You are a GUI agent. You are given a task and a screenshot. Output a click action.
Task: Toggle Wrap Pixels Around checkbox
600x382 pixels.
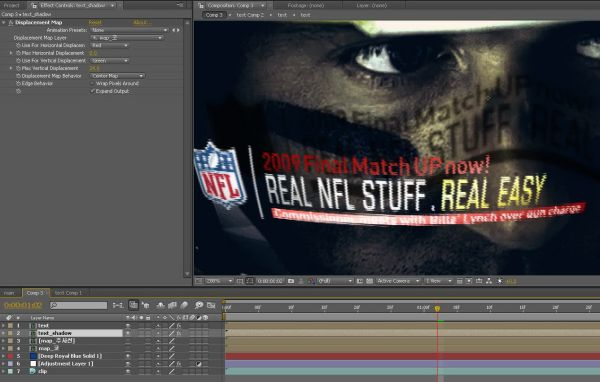click(92, 83)
